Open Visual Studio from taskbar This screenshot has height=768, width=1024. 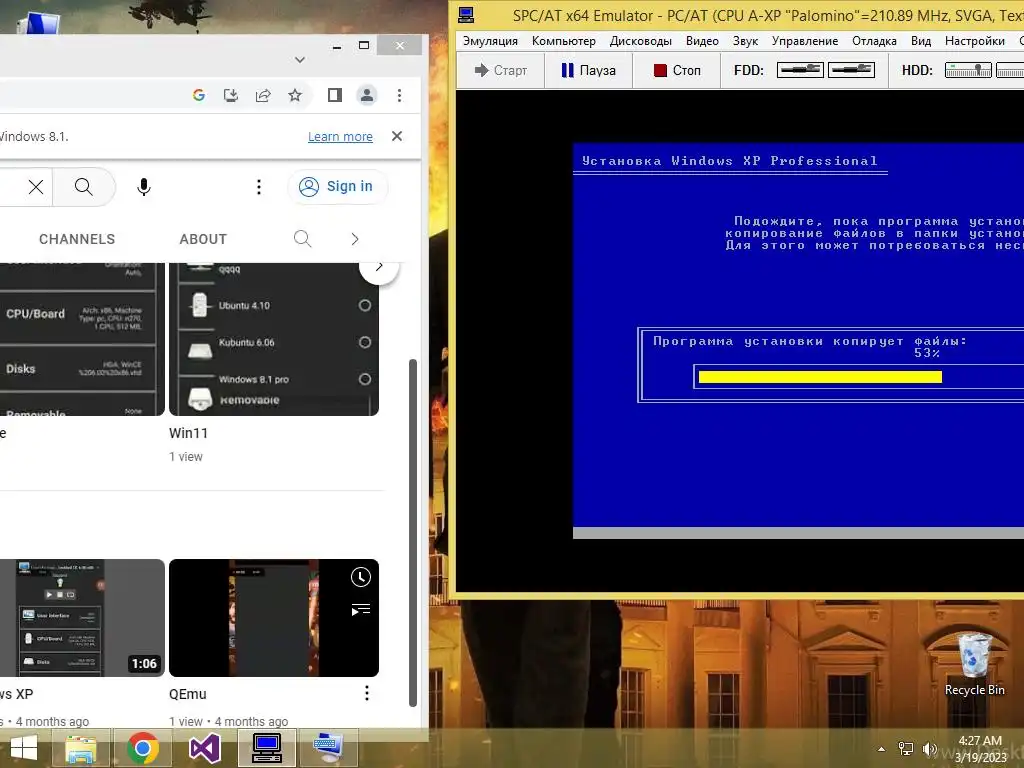(204, 748)
